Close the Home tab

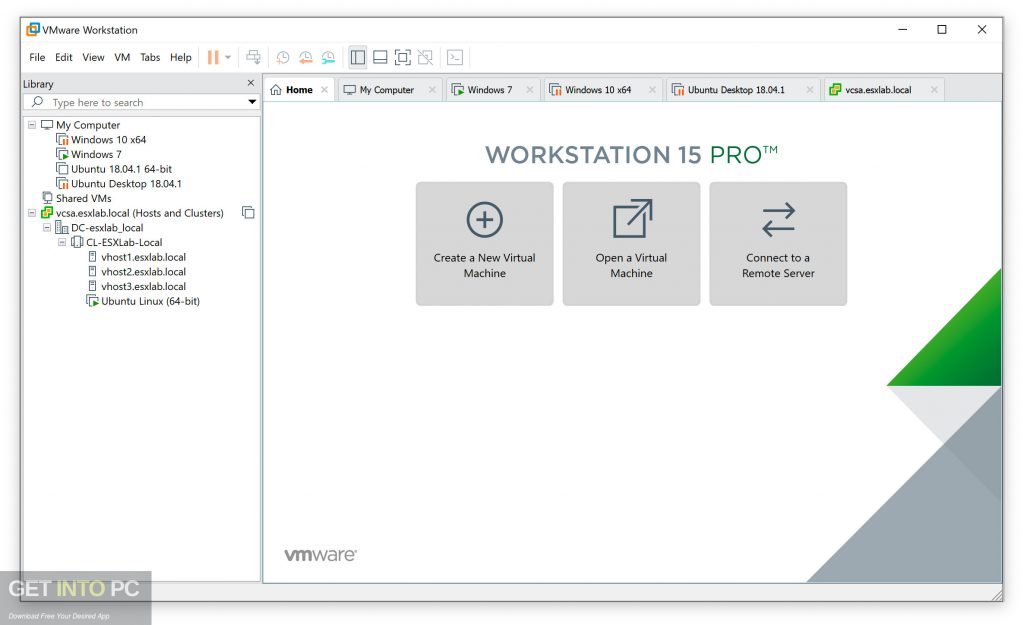(325, 90)
